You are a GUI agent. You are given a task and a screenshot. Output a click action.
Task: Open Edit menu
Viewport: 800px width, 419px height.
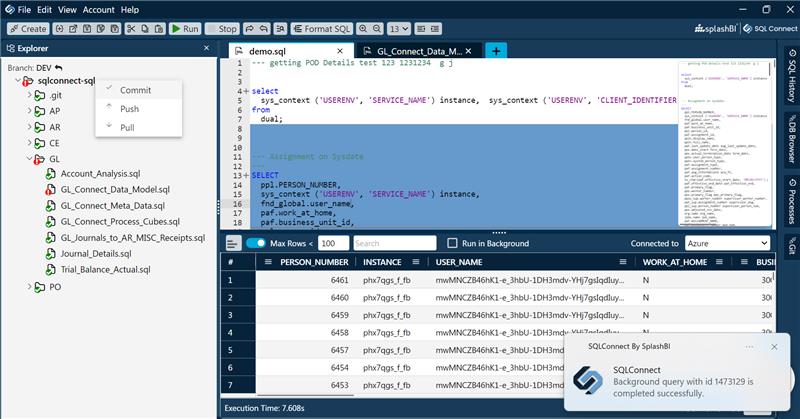(44, 10)
